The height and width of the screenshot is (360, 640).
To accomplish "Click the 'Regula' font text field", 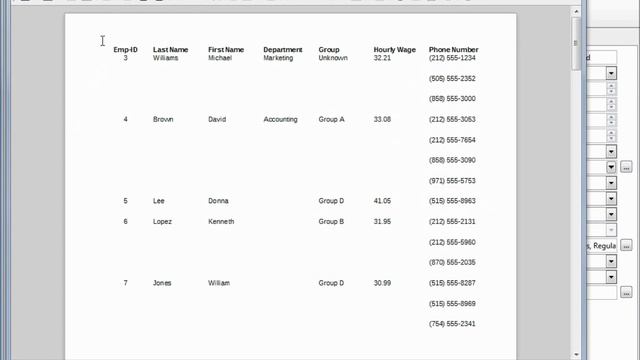I will [x=601, y=246].
